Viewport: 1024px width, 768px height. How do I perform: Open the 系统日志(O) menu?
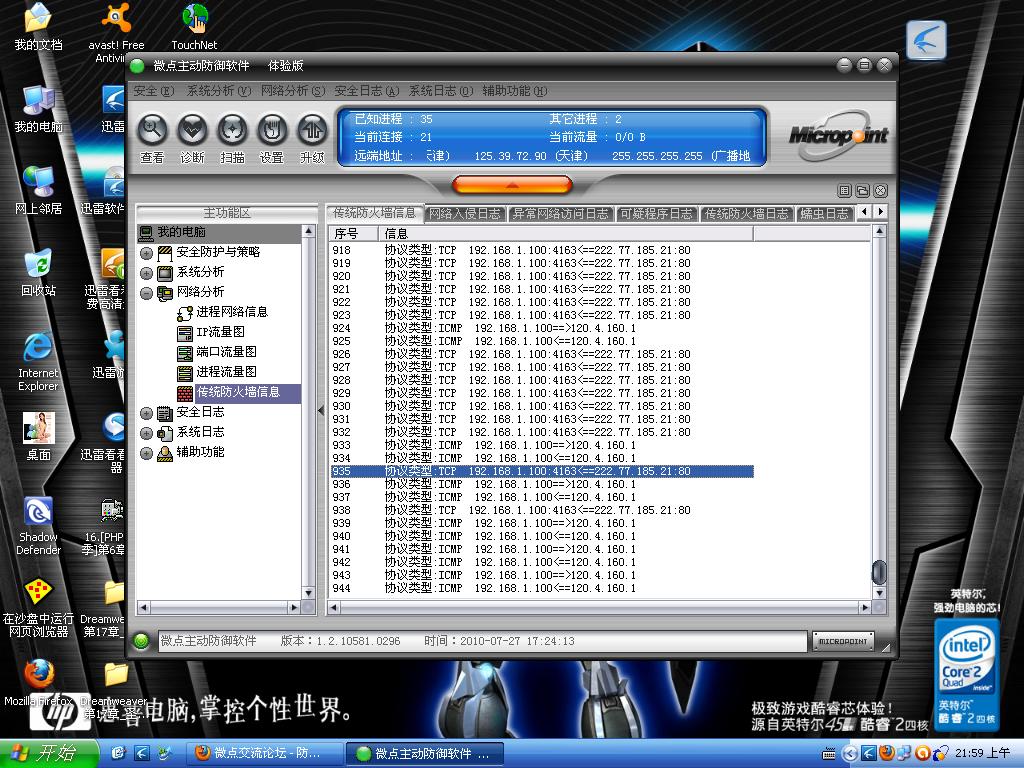pyautogui.click(x=441, y=91)
